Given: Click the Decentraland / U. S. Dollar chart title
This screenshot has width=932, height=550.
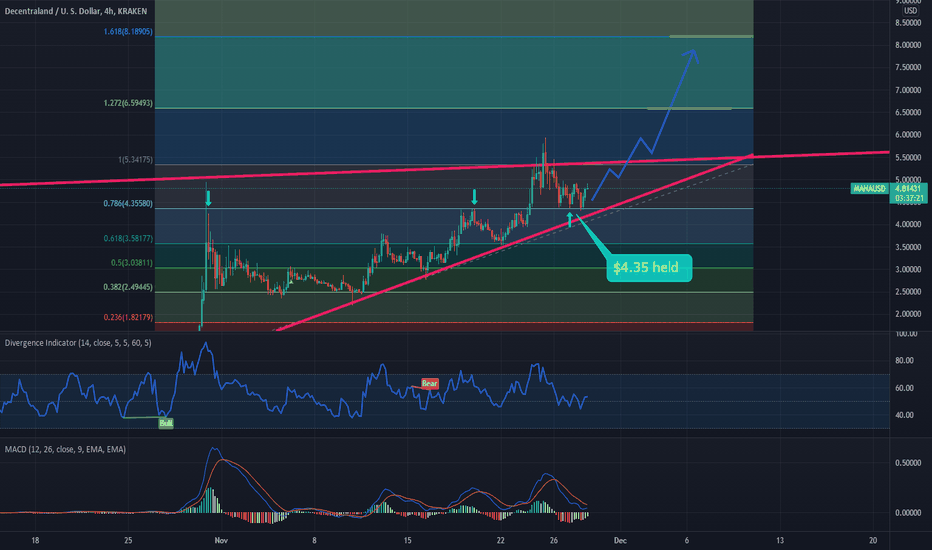Looking at the screenshot, I should 75,11.
